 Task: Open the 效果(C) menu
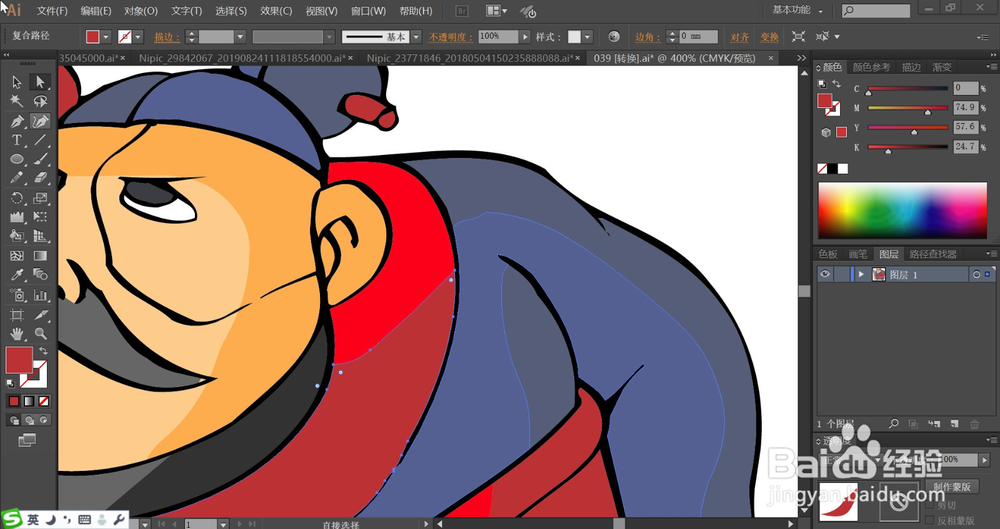tap(276, 11)
